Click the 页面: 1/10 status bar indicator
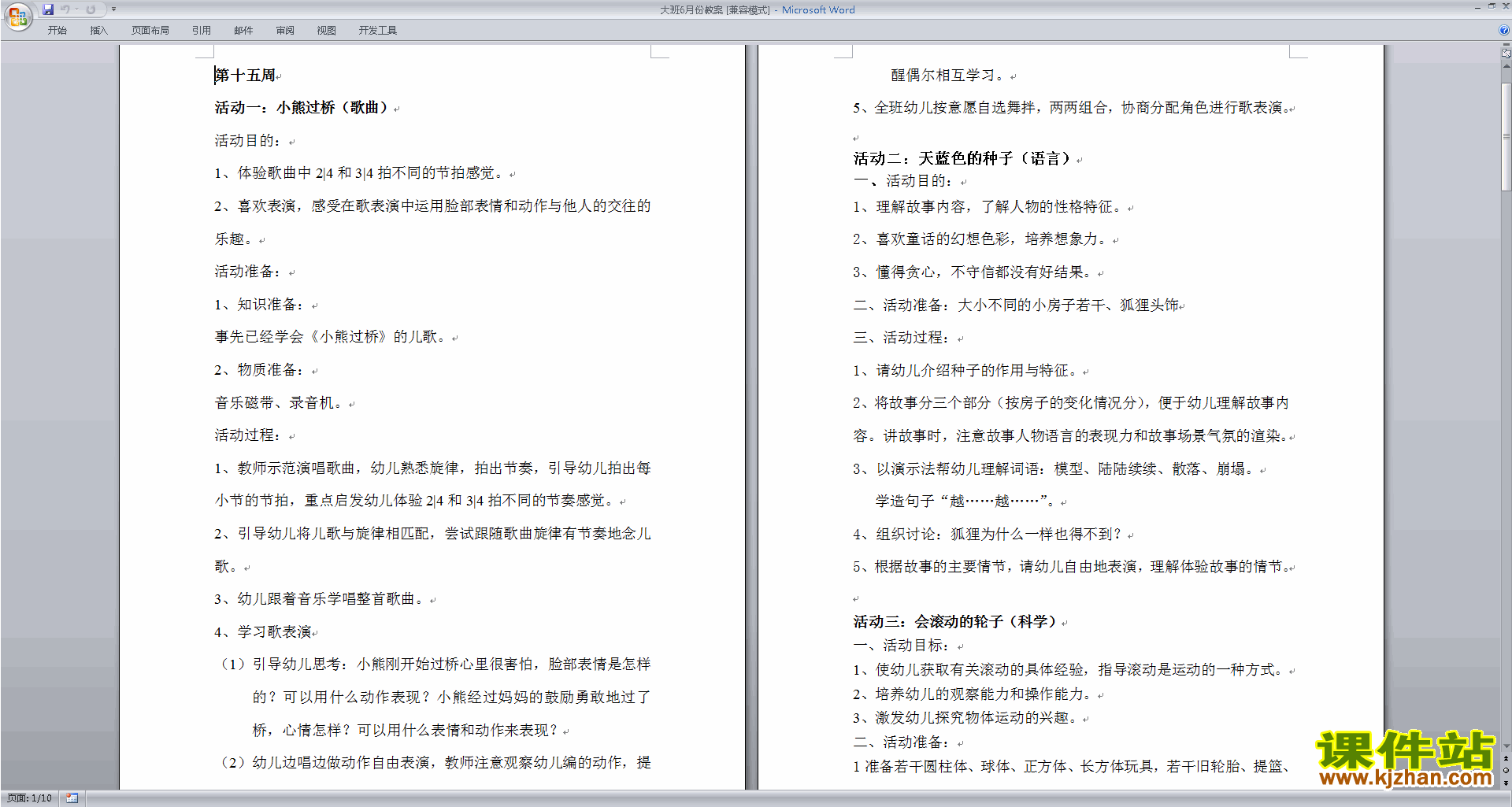1512x807 pixels. pyautogui.click(x=30, y=798)
